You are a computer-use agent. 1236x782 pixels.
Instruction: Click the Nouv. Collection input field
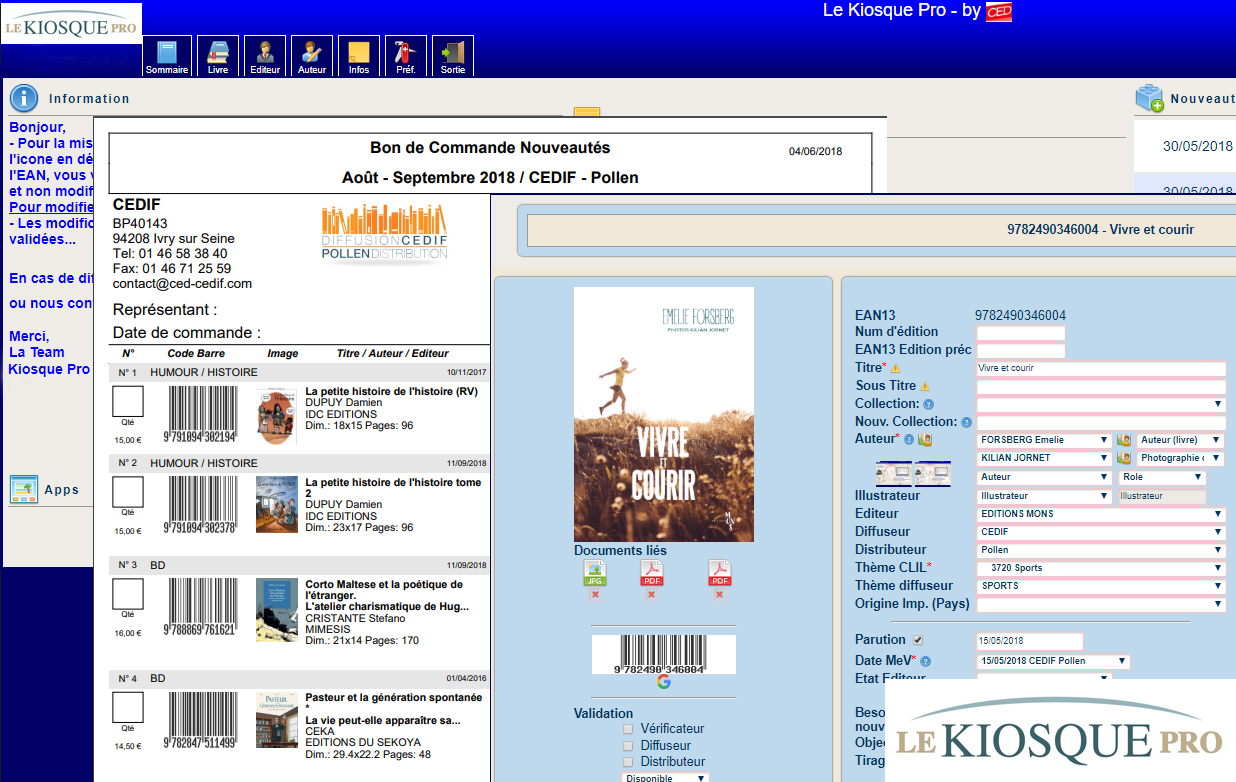coord(1101,422)
